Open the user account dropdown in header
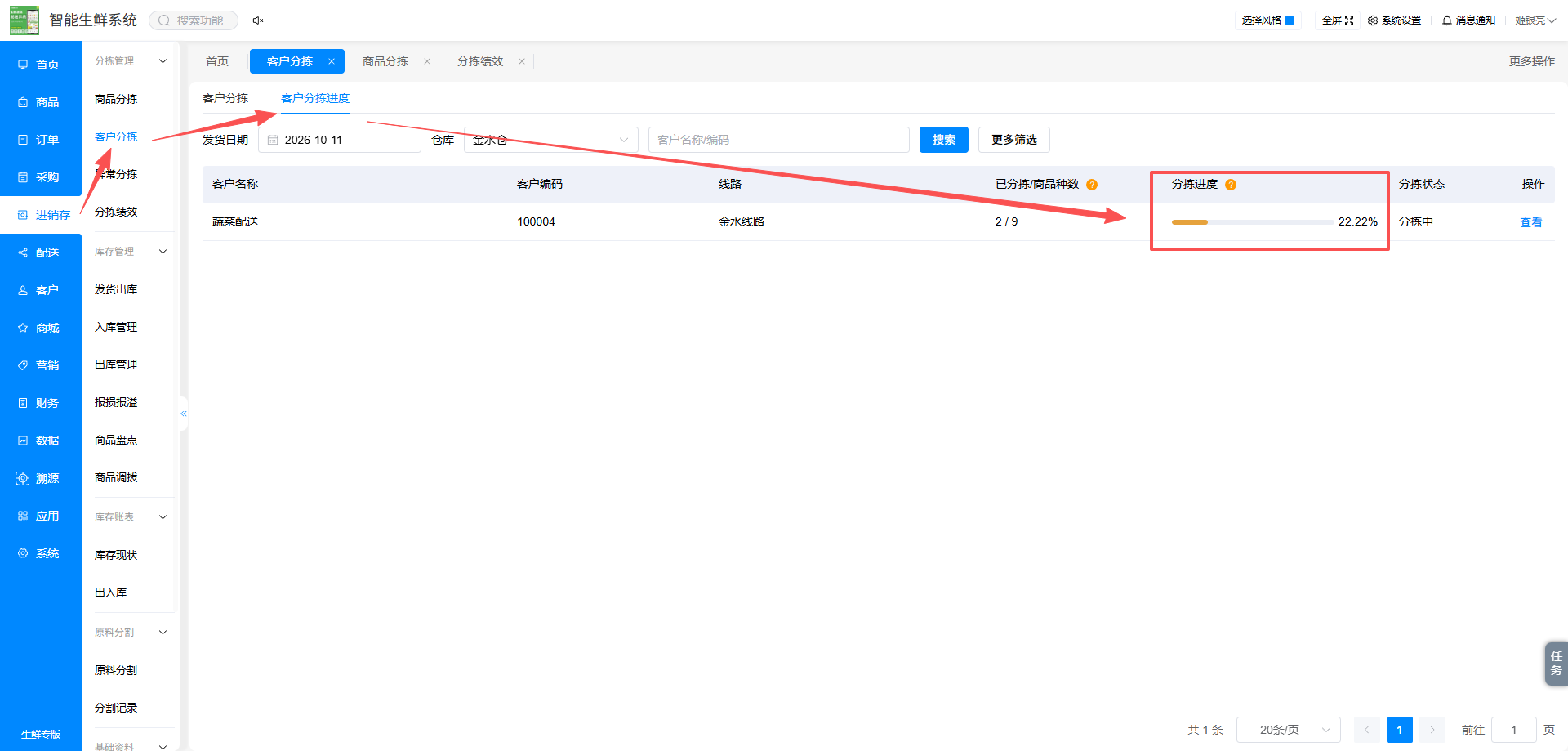1568x751 pixels. (1535, 20)
